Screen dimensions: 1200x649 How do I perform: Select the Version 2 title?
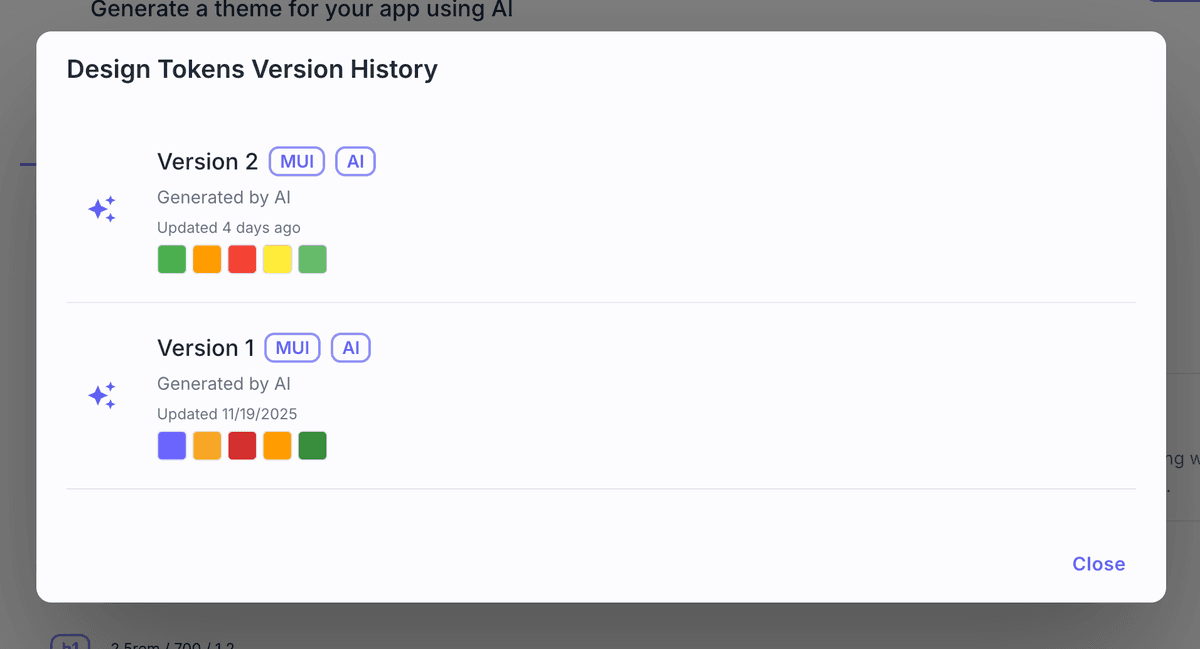click(x=207, y=162)
